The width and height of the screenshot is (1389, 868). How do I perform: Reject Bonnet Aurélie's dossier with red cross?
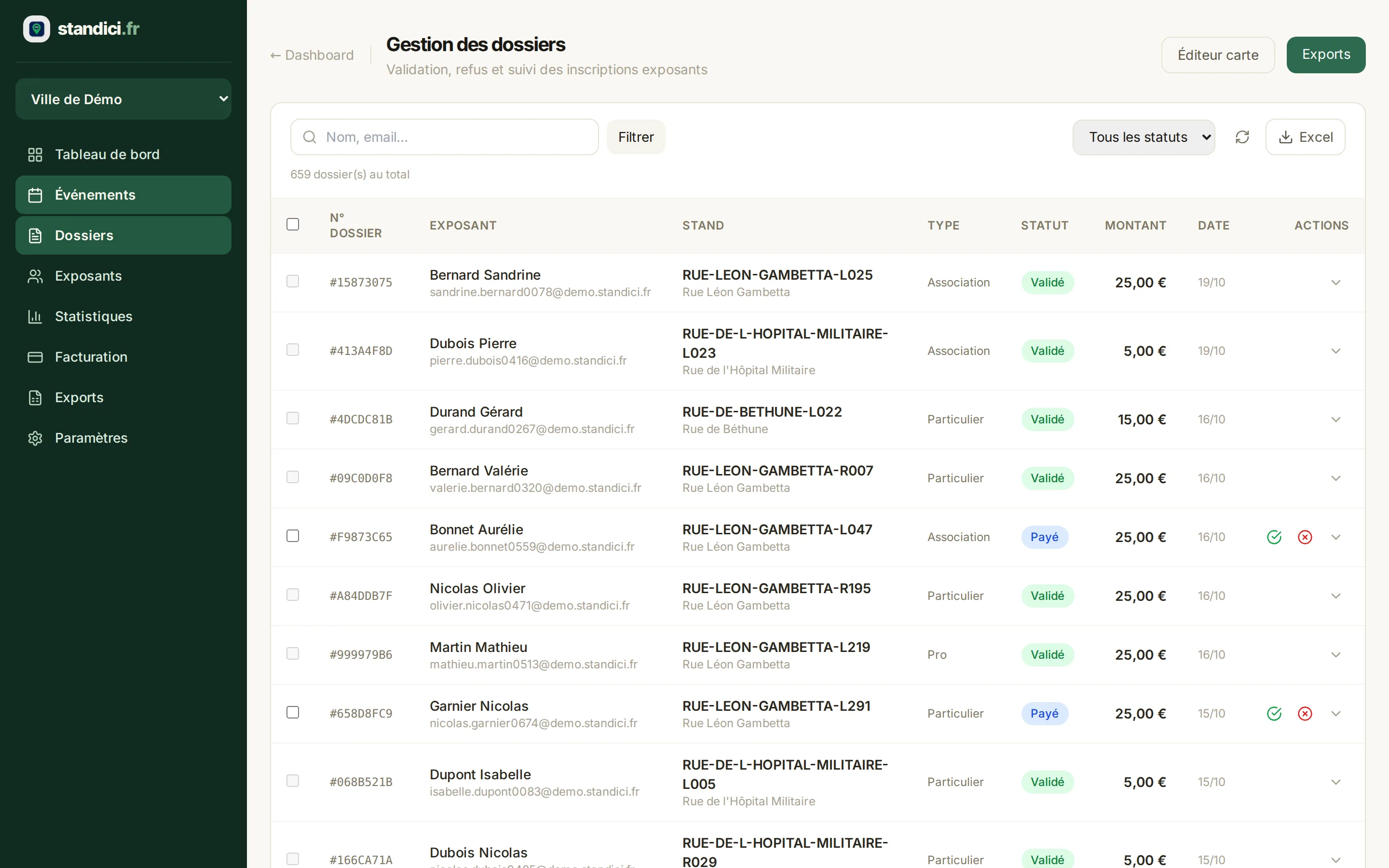click(1305, 537)
